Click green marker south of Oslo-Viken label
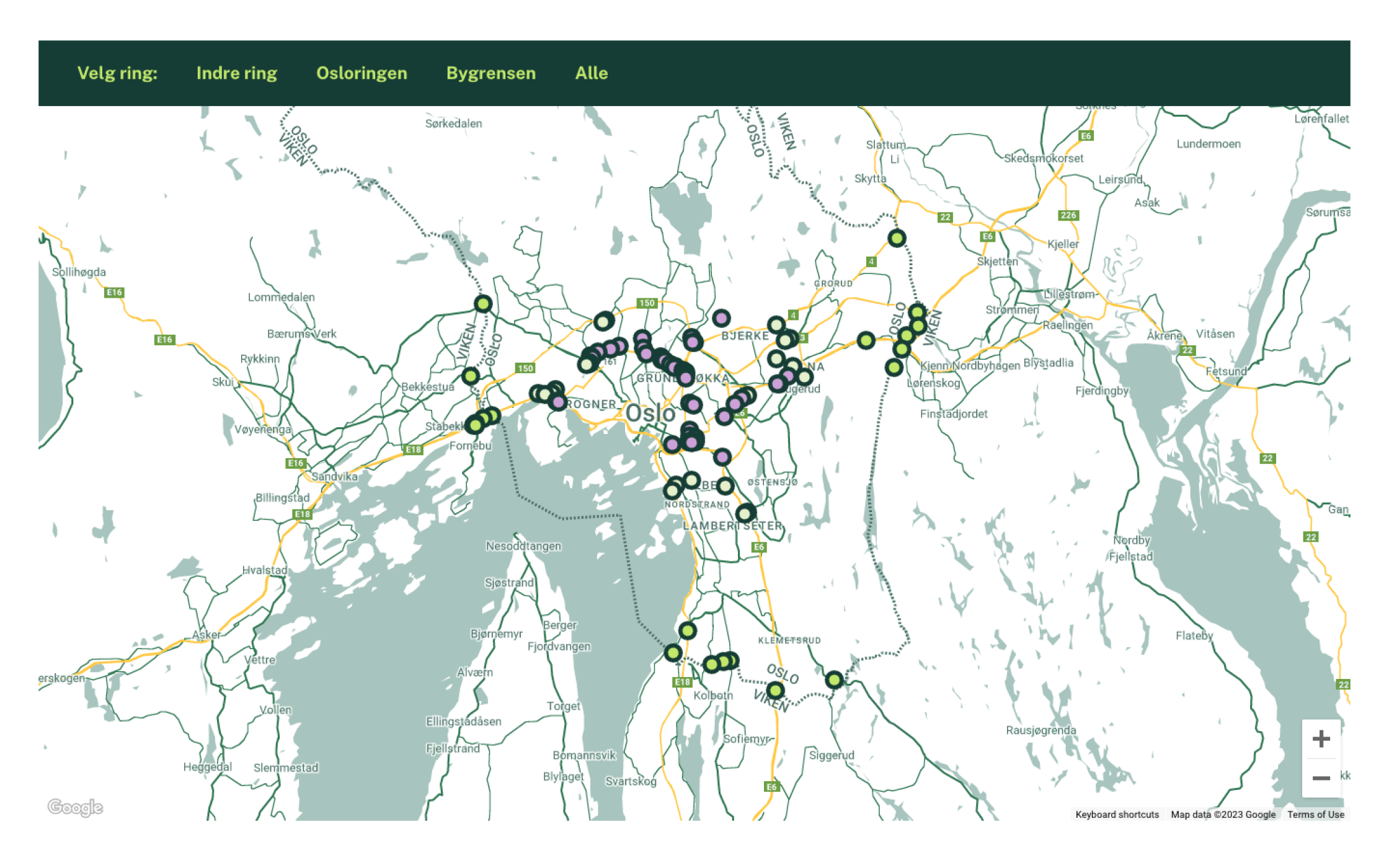This screenshot has width=1389, height=868. point(775,690)
